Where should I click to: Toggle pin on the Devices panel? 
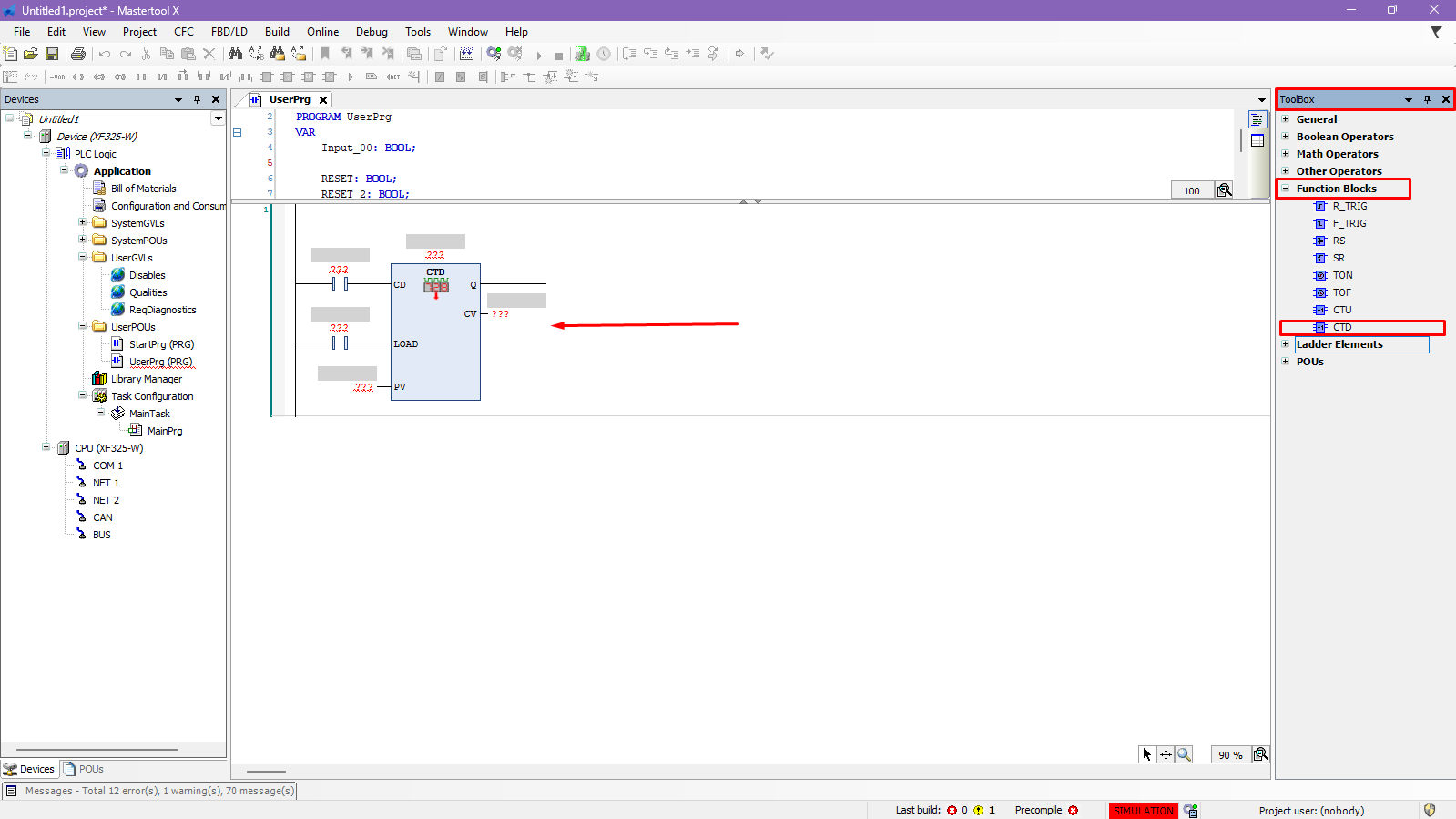[197, 99]
